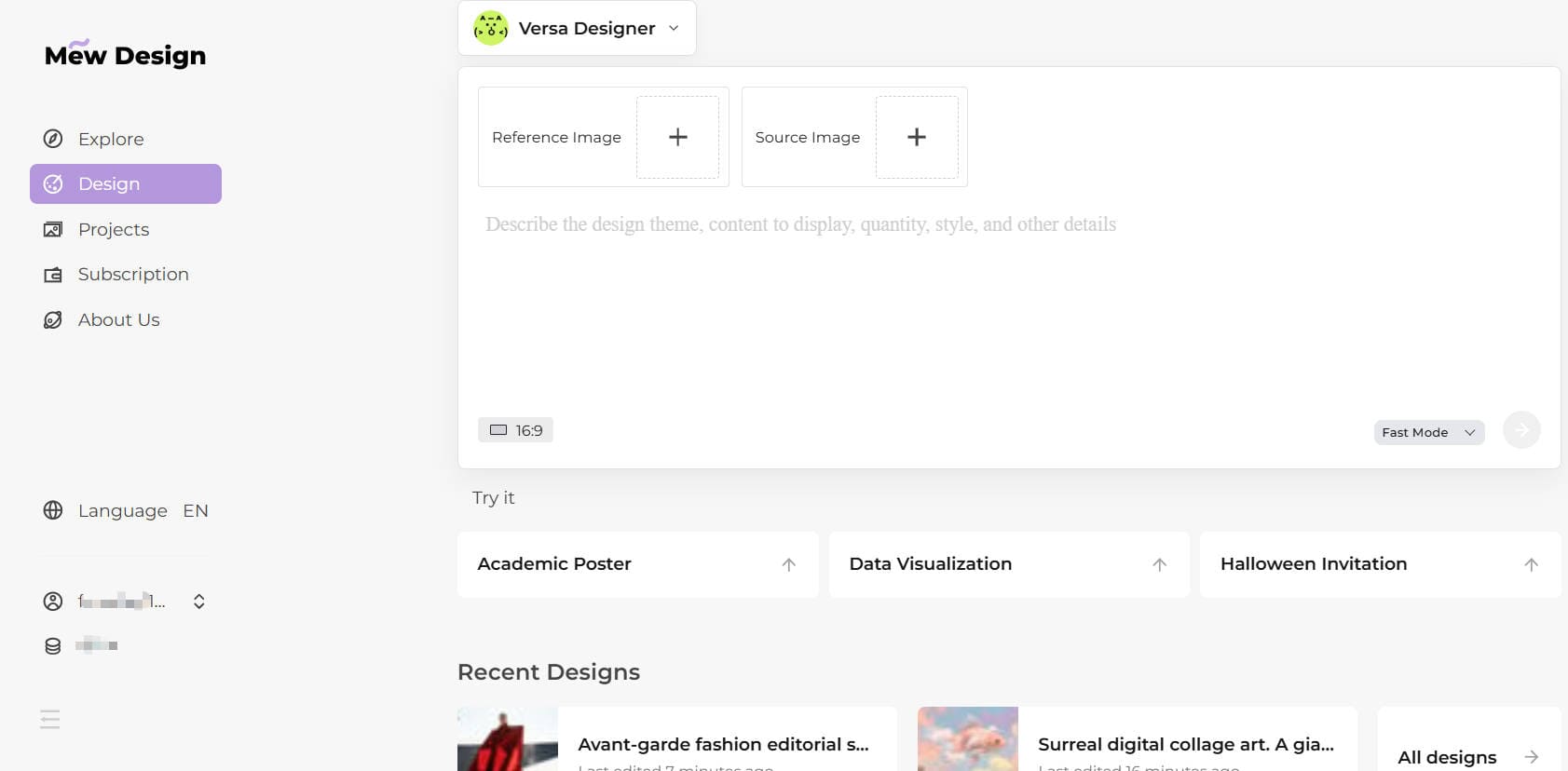The height and width of the screenshot is (771, 1568).
Task: Click the submit arrow send button
Action: coord(1520,430)
